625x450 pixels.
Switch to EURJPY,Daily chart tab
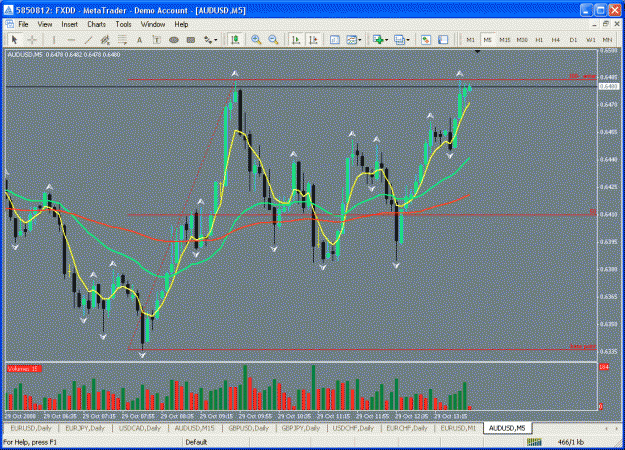[85, 428]
